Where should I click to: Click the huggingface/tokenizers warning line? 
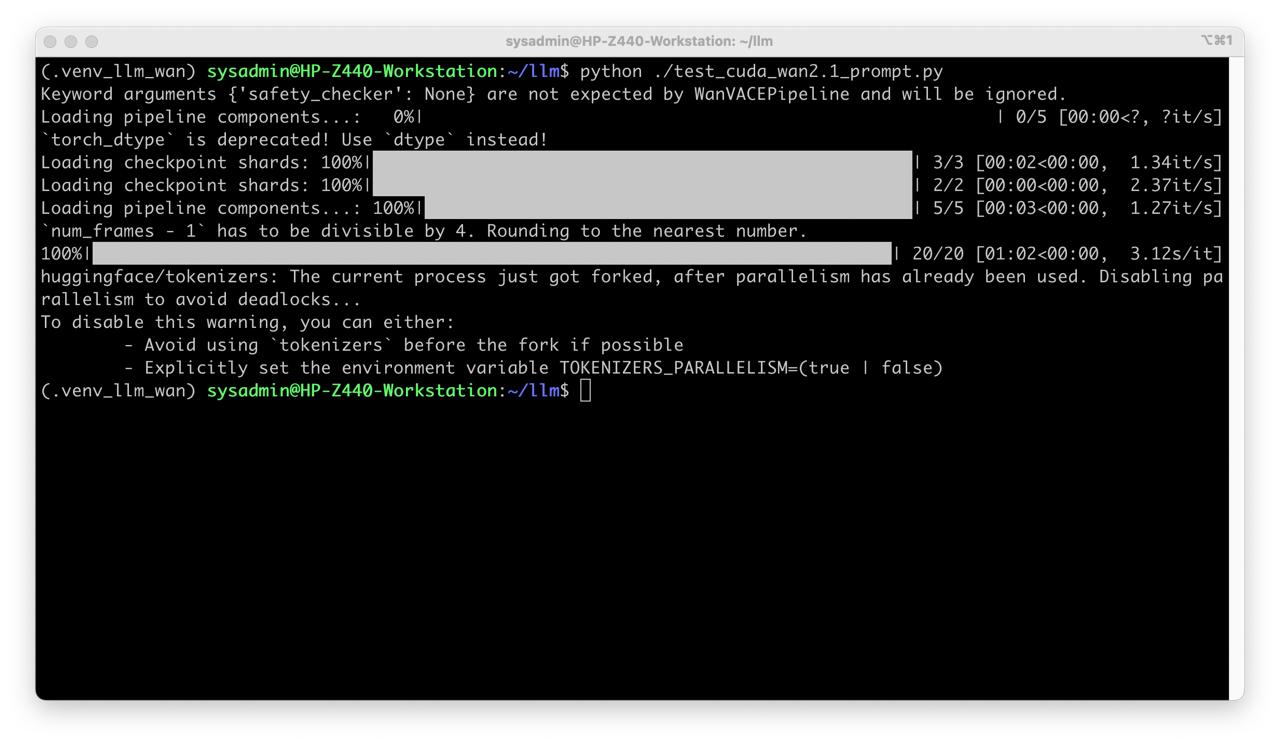[x=632, y=288]
